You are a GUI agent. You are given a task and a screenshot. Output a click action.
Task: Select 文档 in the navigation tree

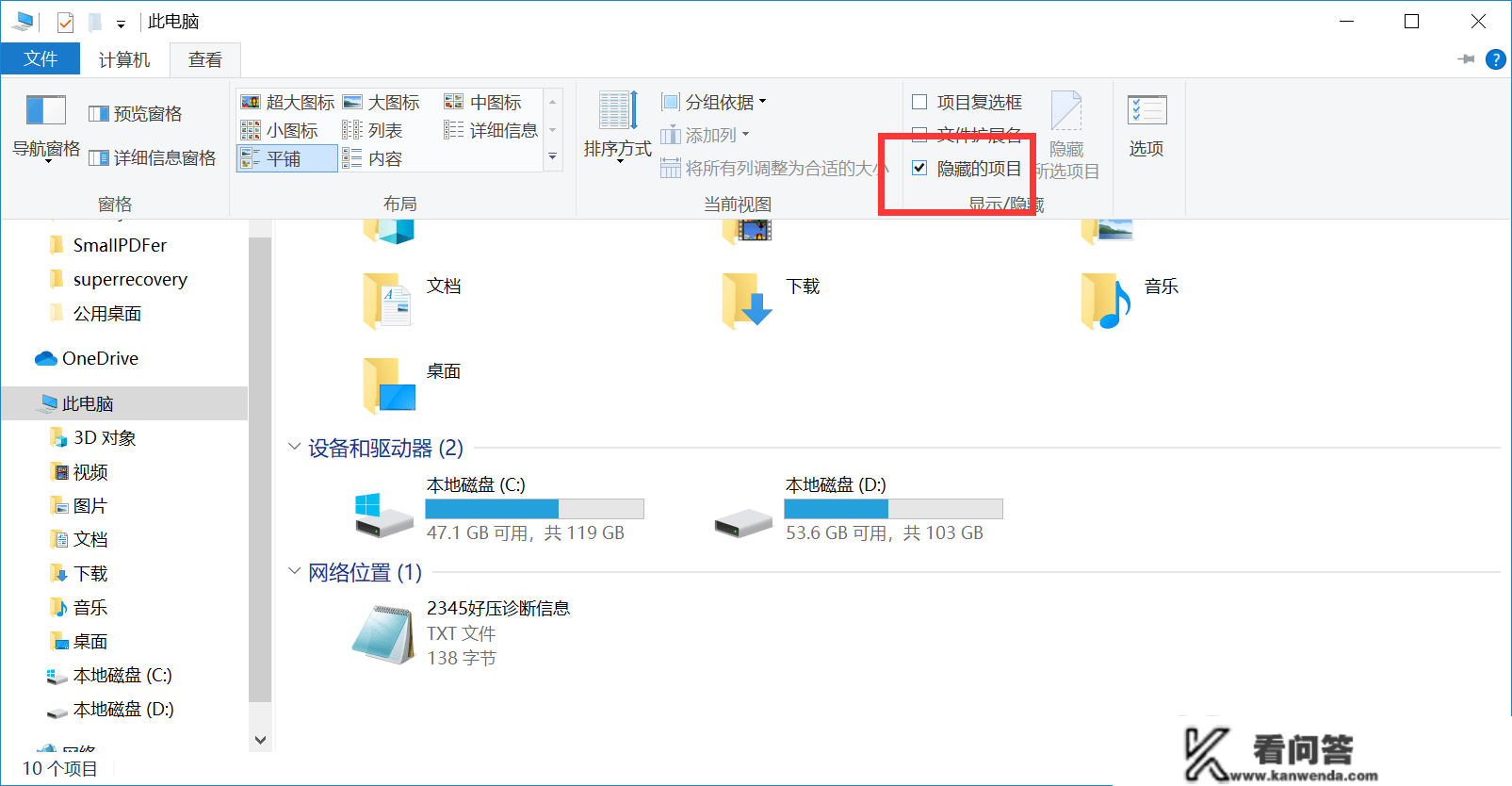(90, 539)
